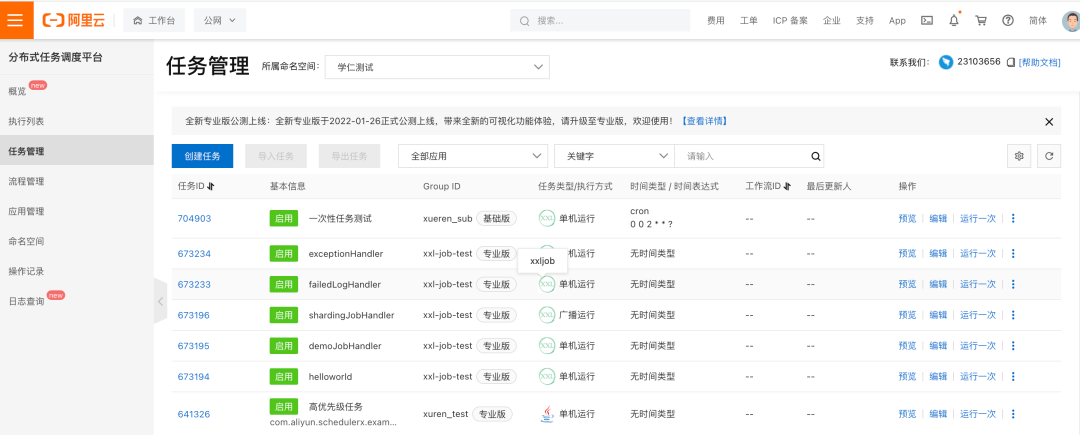1080x435 pixels.
Task: Open the 全部应用 application filter dropdown
Action: coord(473,156)
